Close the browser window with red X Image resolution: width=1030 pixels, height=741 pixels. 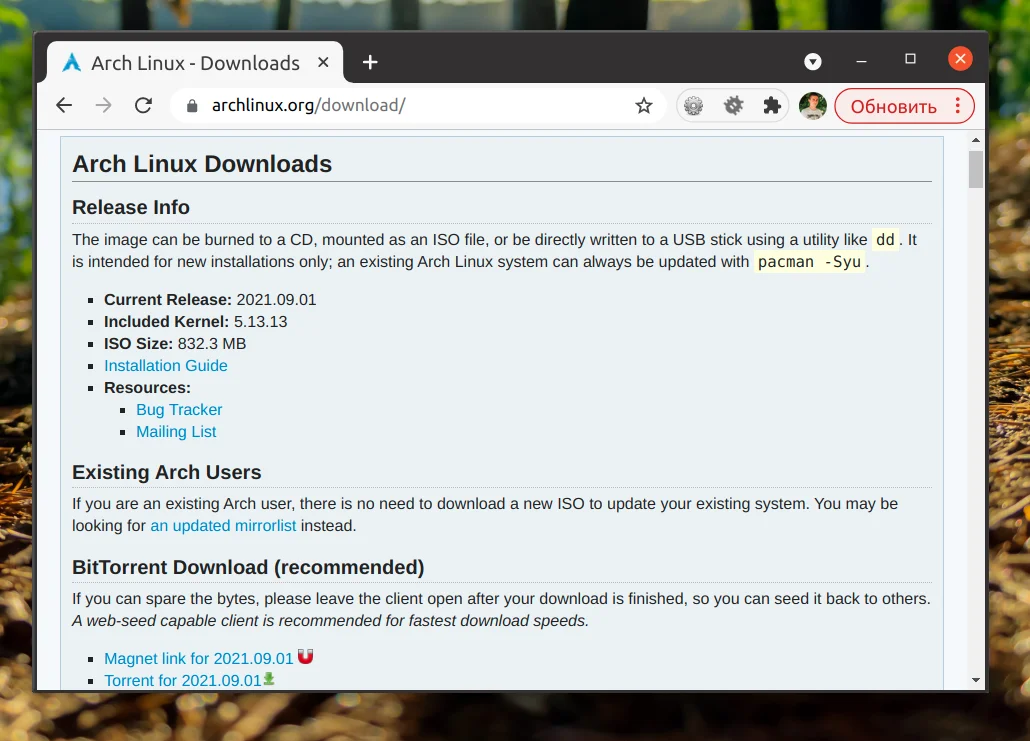[960, 58]
